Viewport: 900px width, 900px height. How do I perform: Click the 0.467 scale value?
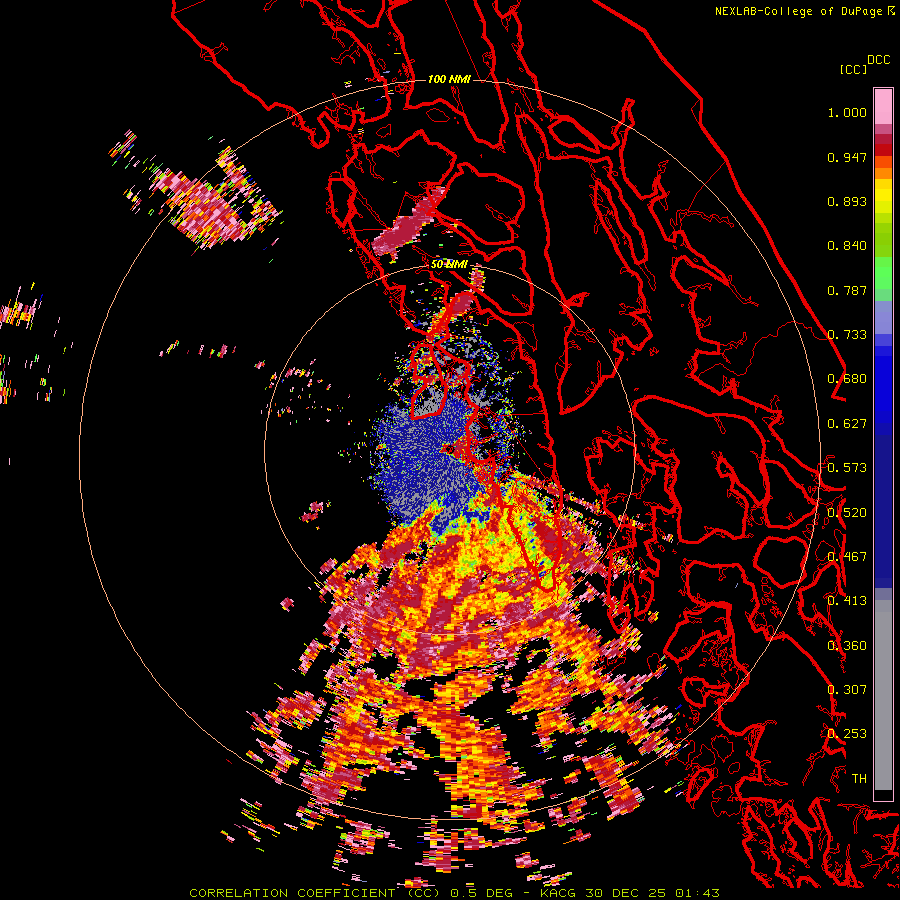847,557
